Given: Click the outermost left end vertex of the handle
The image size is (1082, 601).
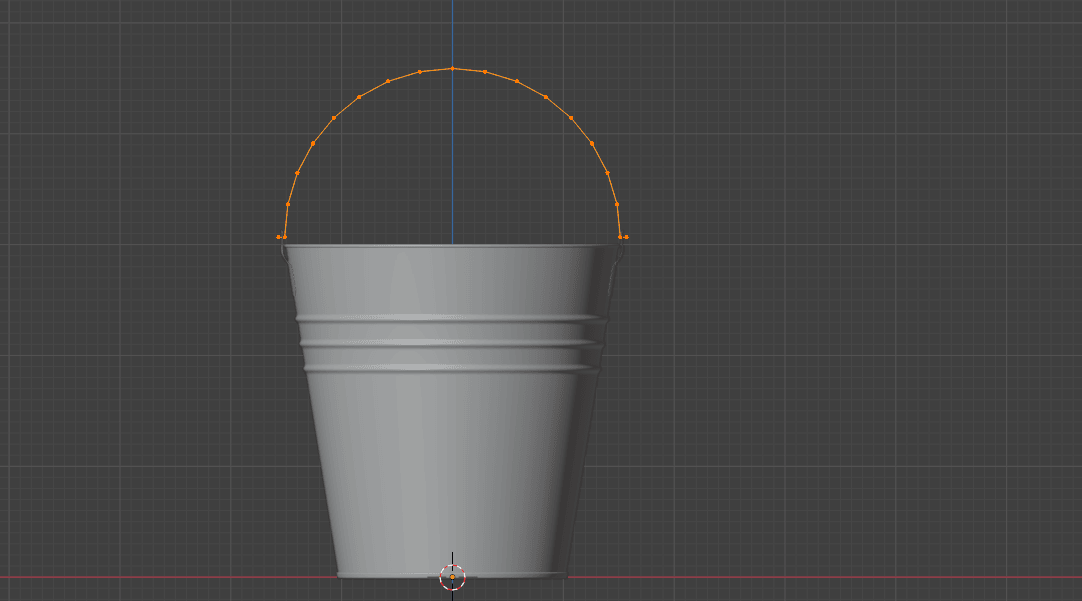Looking at the screenshot, I should pyautogui.click(x=278, y=237).
